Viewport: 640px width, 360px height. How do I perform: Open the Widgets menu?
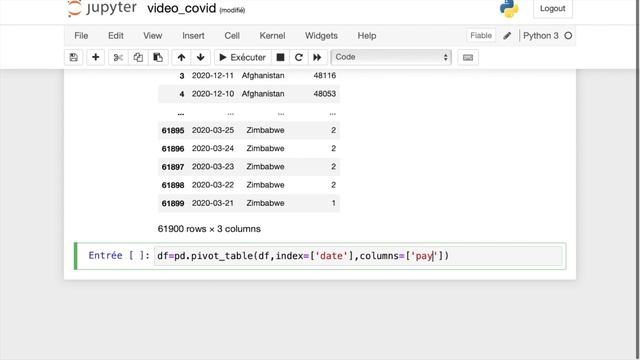click(321, 36)
